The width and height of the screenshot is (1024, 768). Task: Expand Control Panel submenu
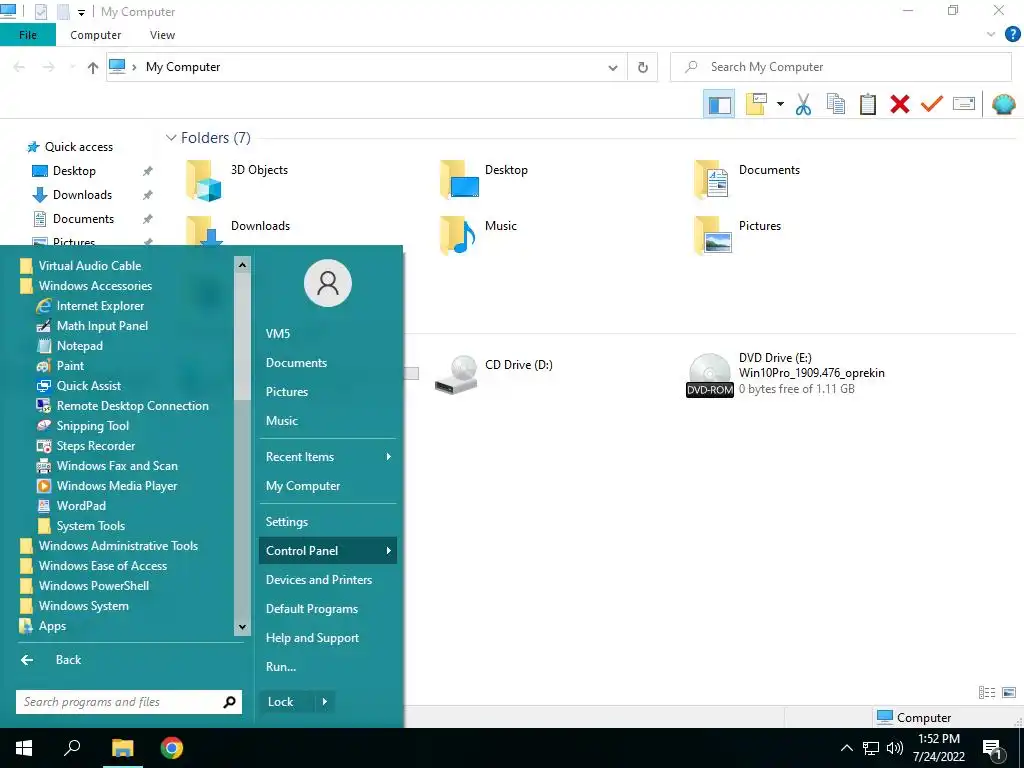tap(328, 551)
